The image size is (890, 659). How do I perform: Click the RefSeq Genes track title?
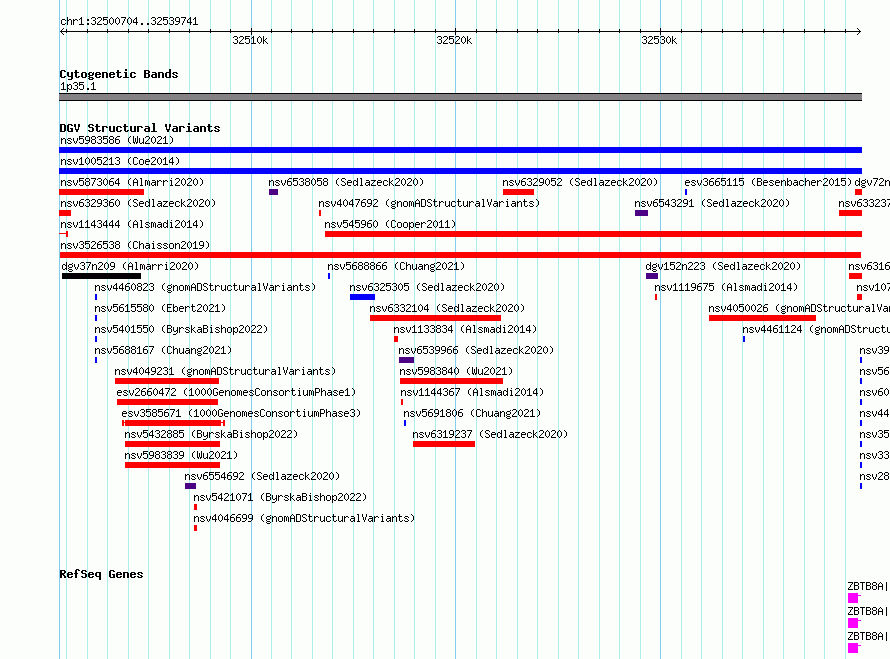pos(101,574)
